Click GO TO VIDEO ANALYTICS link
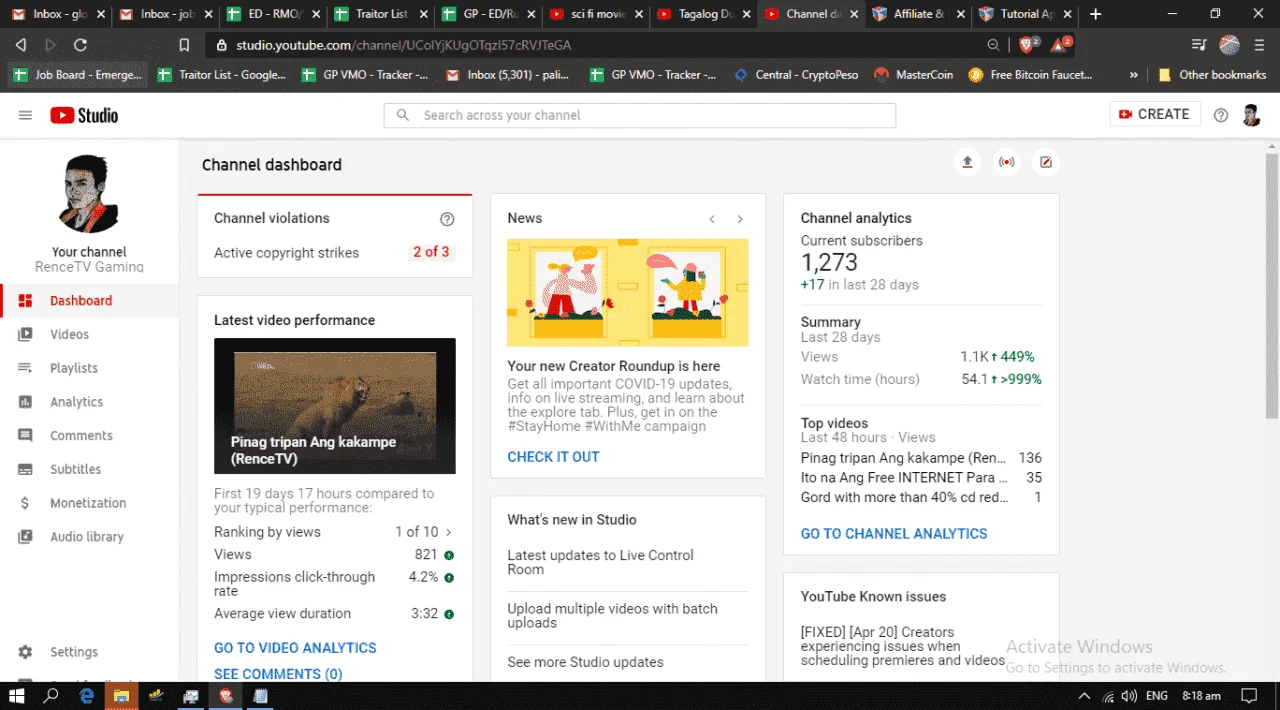This screenshot has width=1280, height=710. pos(295,648)
